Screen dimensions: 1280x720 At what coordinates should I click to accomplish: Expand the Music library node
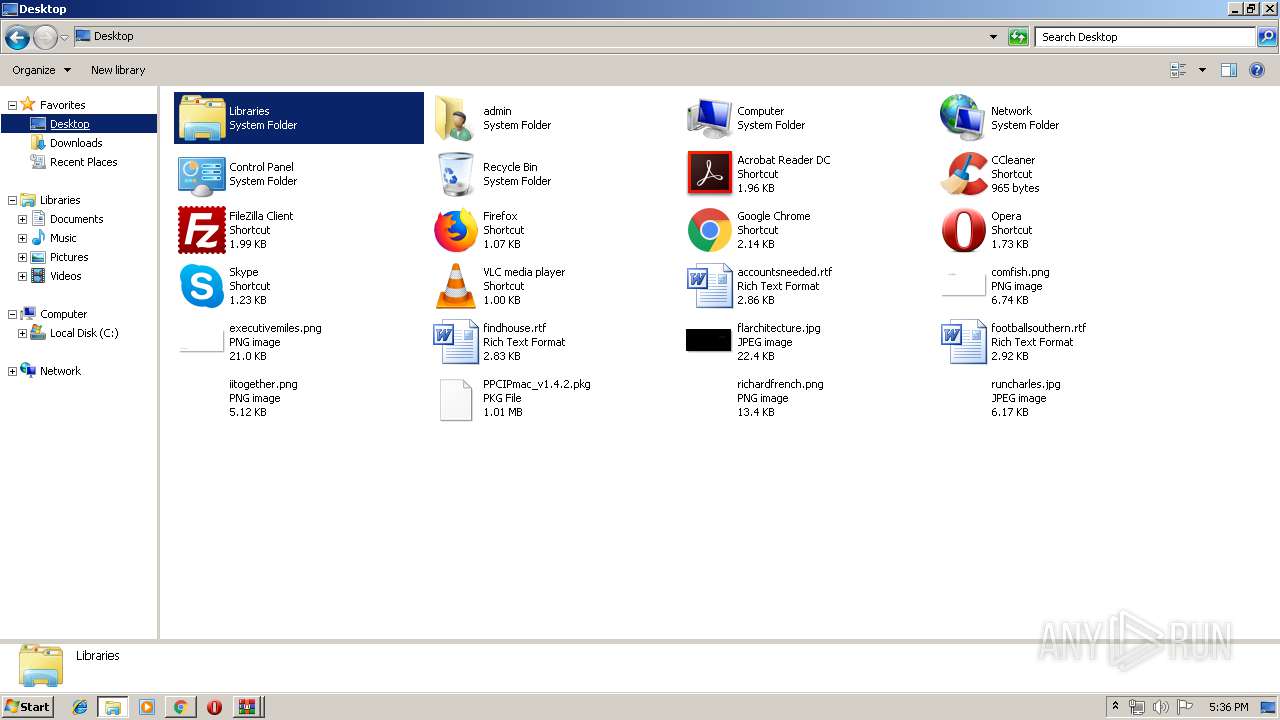click(22, 238)
